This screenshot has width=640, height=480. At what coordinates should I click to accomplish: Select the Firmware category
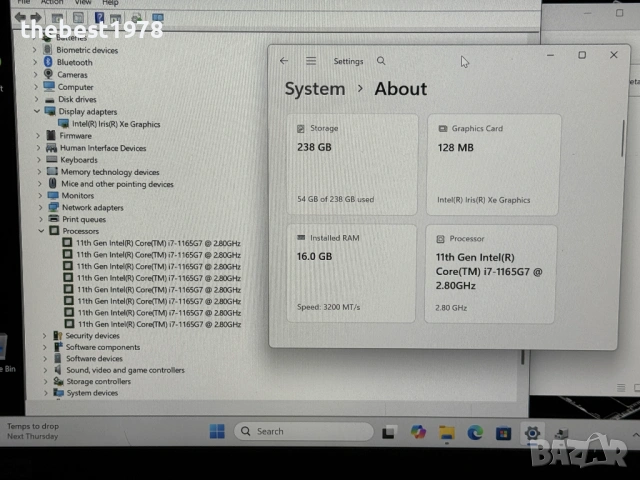[76, 136]
